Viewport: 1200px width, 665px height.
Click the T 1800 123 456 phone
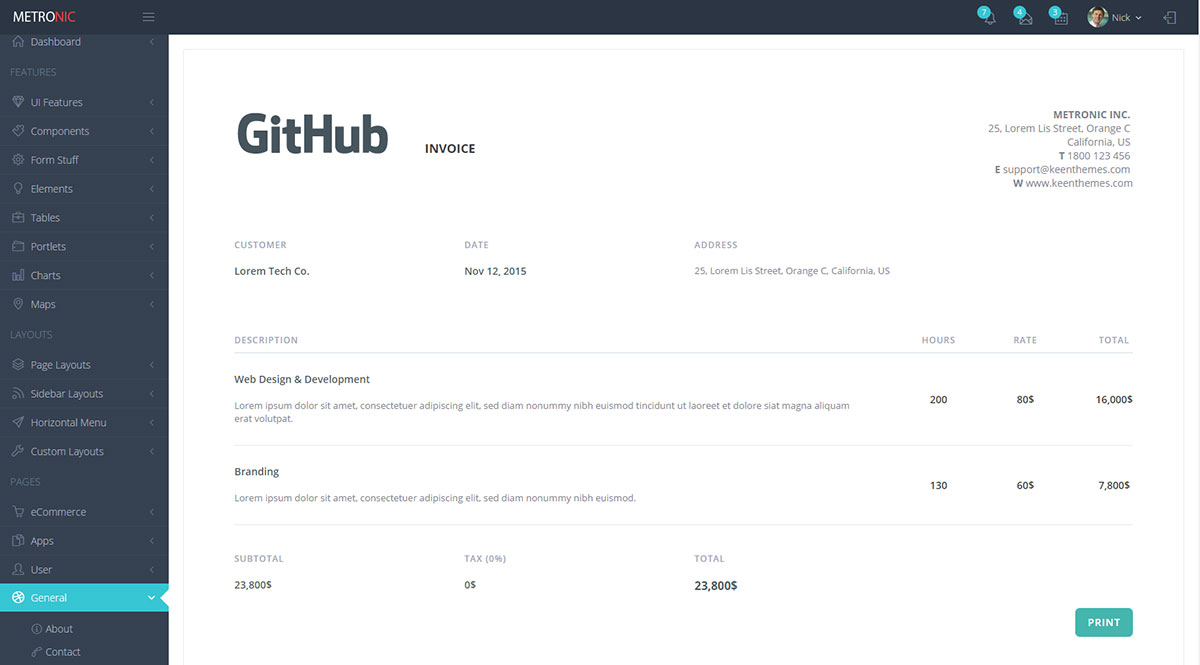[1094, 156]
